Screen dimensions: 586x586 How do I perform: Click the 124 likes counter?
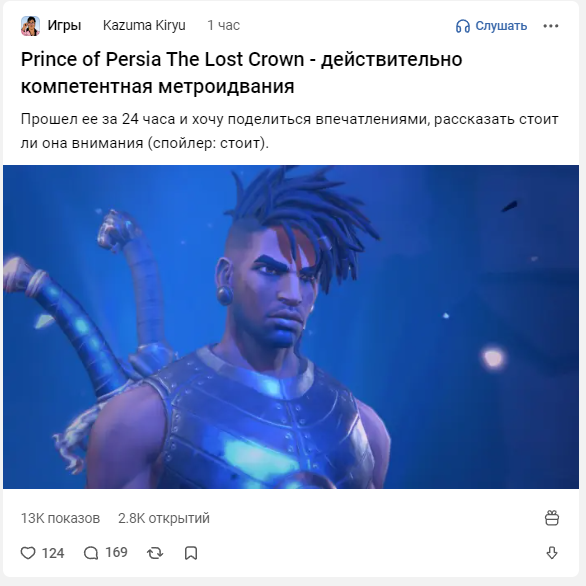[x=53, y=553]
